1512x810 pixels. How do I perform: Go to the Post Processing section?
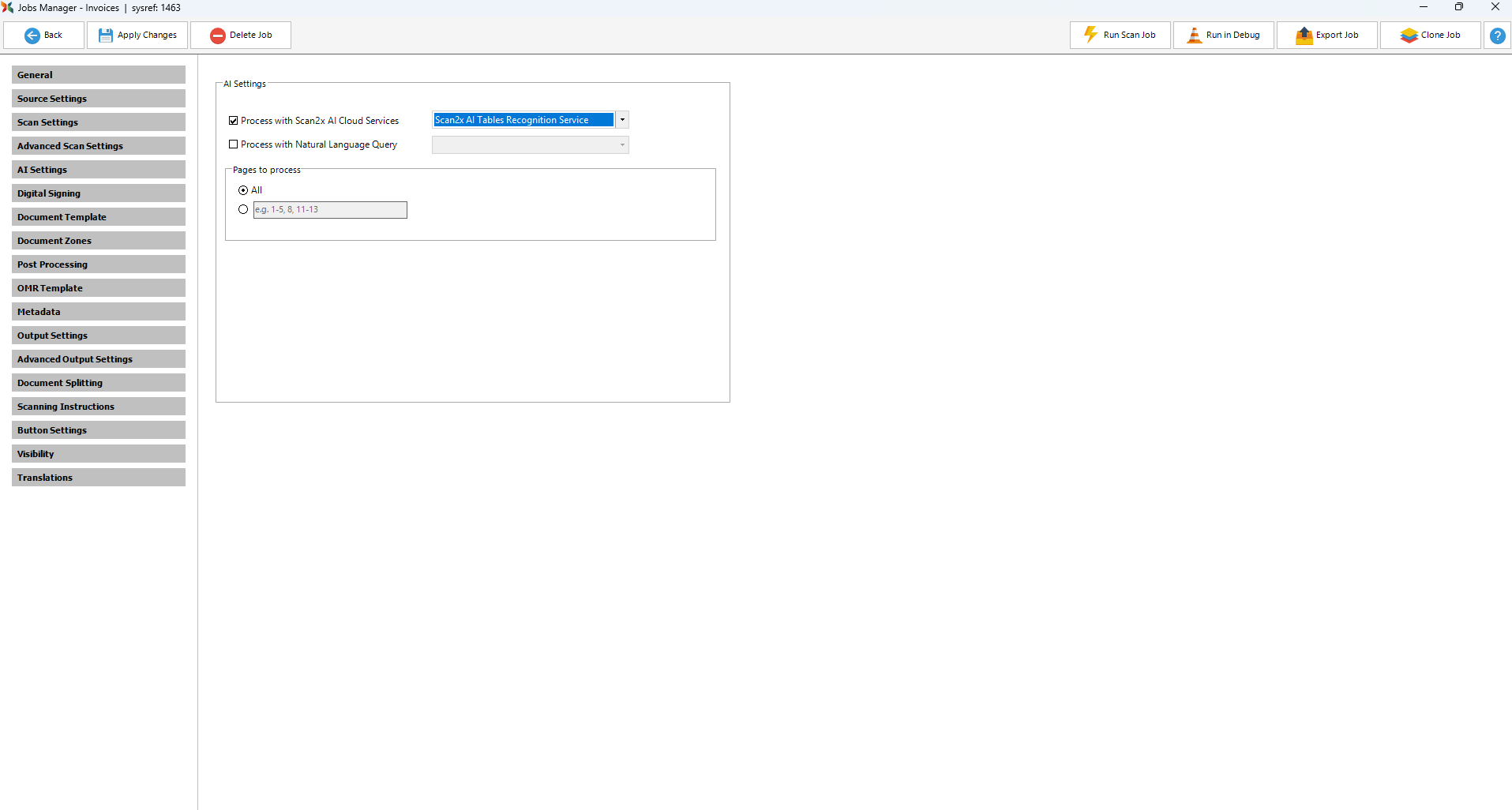click(99, 264)
